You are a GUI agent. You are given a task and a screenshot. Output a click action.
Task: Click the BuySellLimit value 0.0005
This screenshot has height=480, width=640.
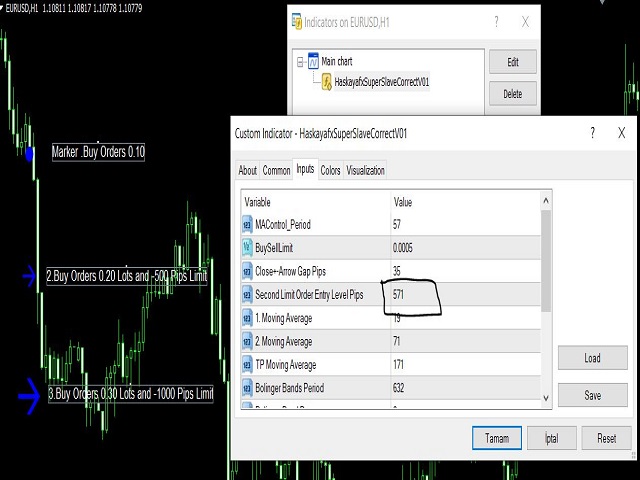[402, 248]
